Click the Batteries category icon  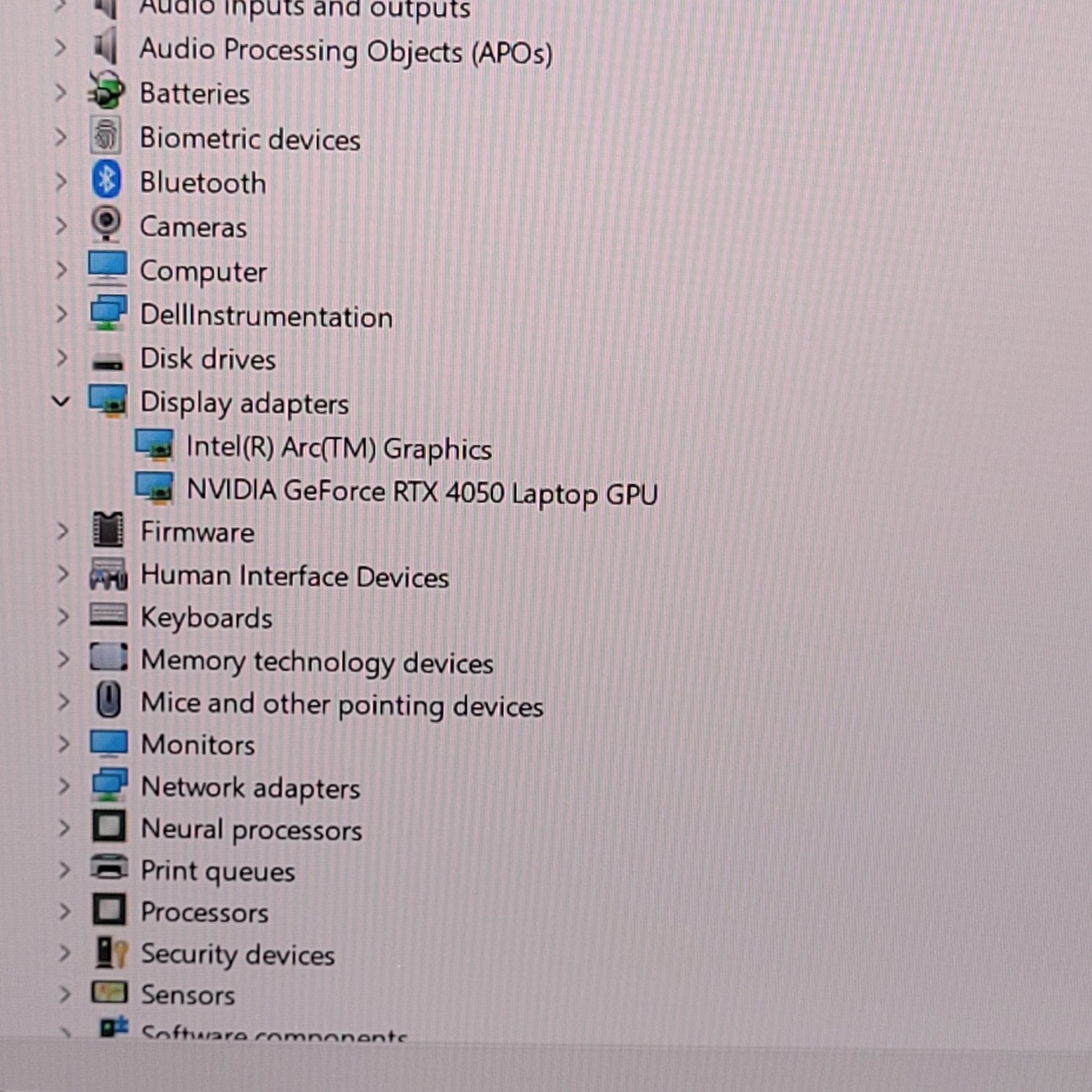coord(106,90)
